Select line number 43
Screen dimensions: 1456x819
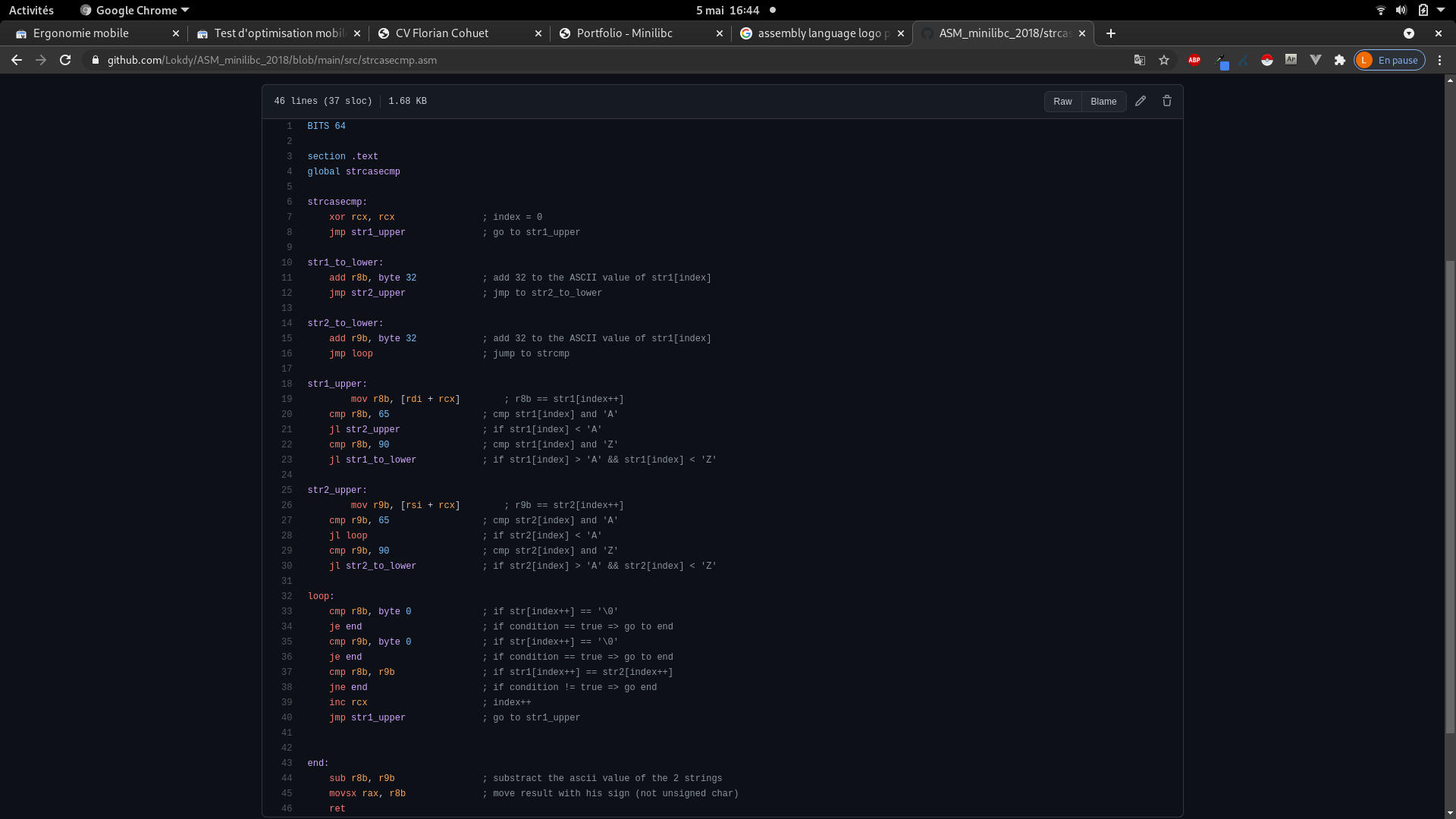pyautogui.click(x=287, y=763)
